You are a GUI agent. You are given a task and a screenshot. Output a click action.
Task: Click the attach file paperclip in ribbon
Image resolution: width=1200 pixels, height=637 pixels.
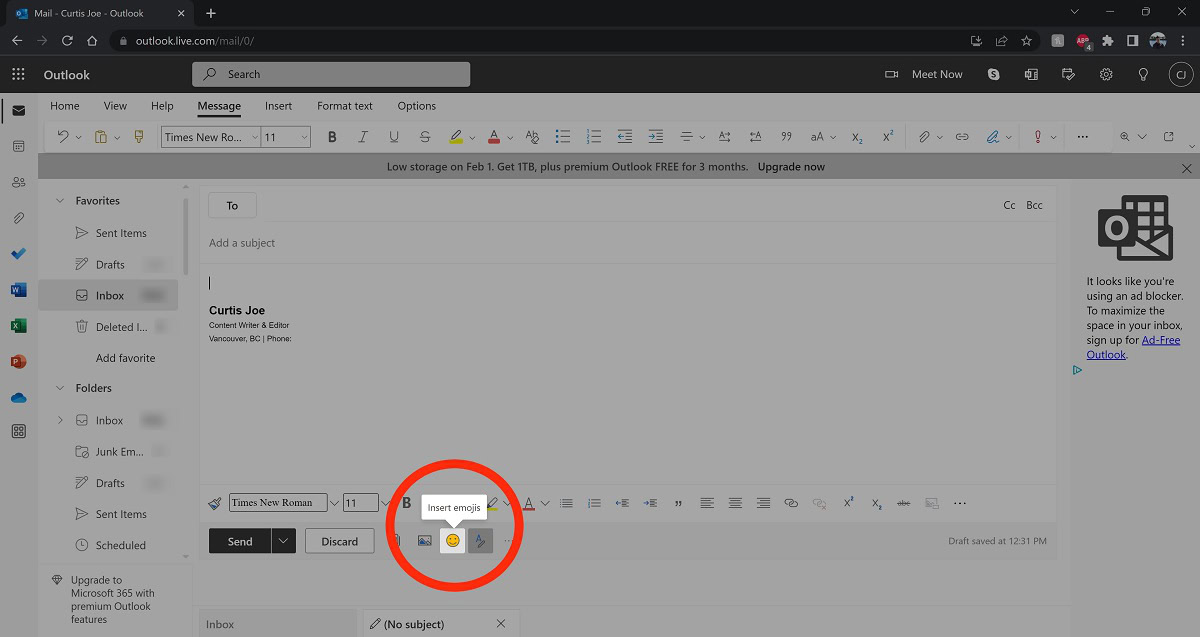click(x=925, y=137)
